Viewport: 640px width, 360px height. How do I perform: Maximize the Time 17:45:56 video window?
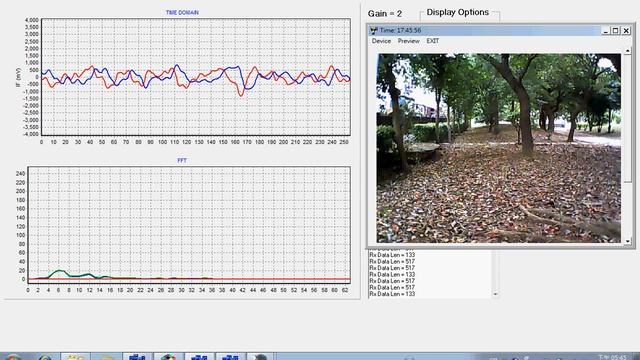pyautogui.click(x=616, y=31)
